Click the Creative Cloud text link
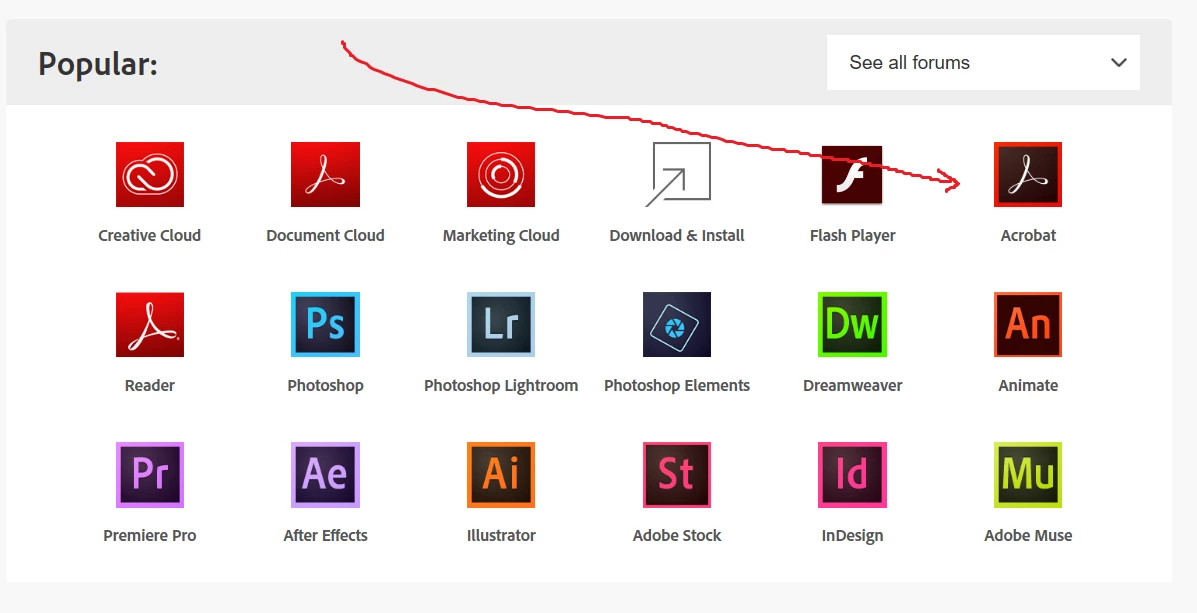The height and width of the screenshot is (613, 1197). 150,235
